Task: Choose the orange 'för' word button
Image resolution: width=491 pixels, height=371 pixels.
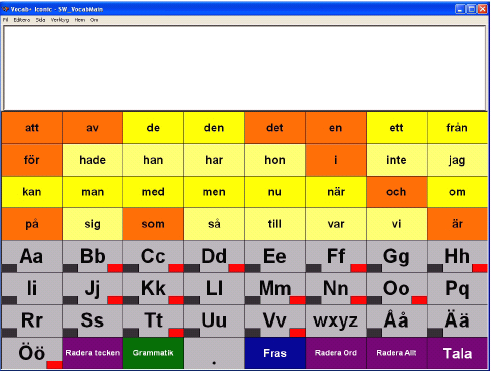Action: 32,160
